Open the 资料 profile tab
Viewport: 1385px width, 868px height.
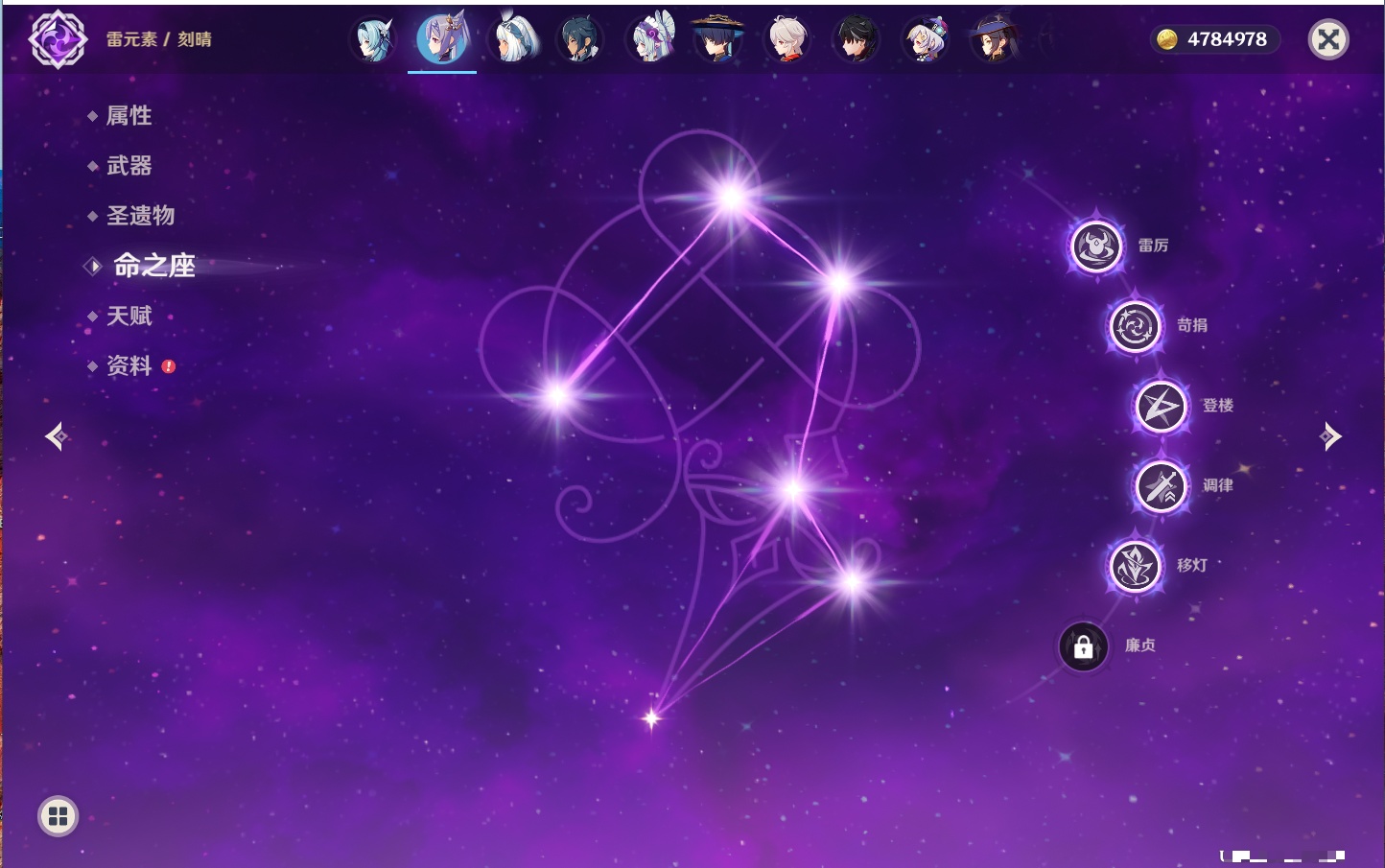click(x=129, y=365)
